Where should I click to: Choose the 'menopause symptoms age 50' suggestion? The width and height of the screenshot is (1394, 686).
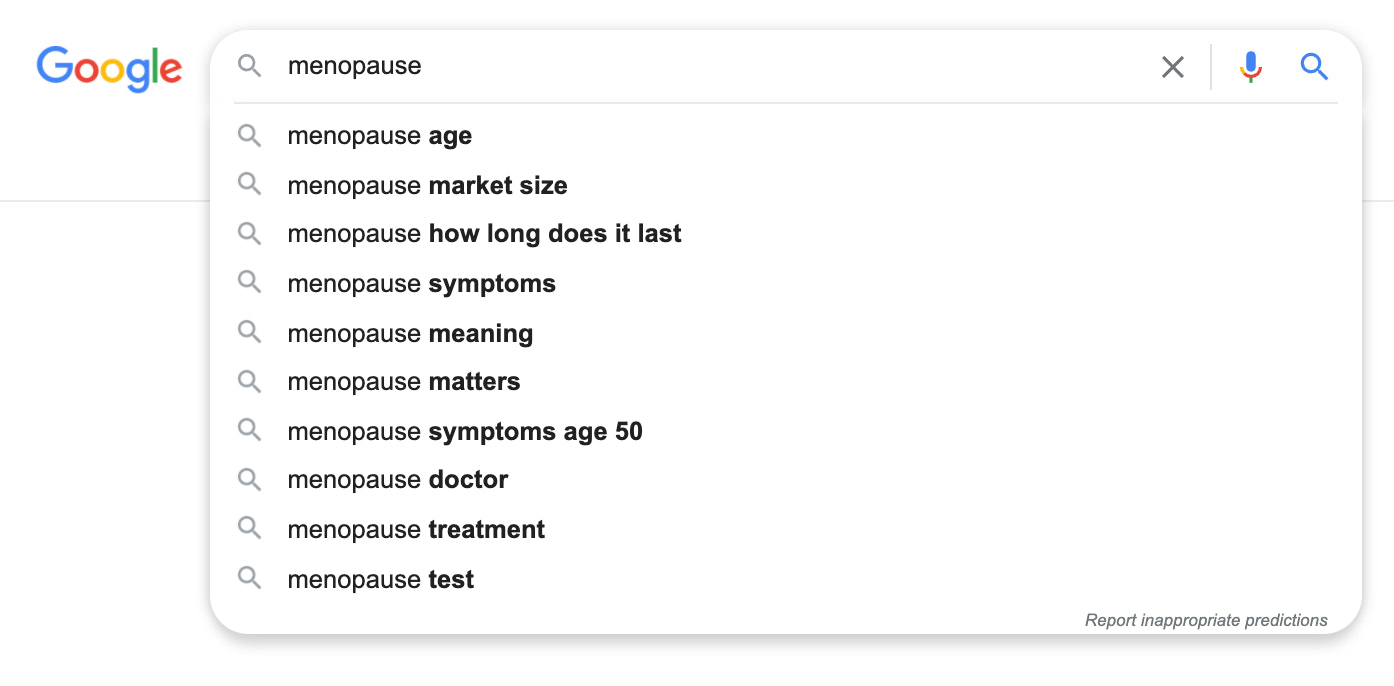[x=465, y=431]
